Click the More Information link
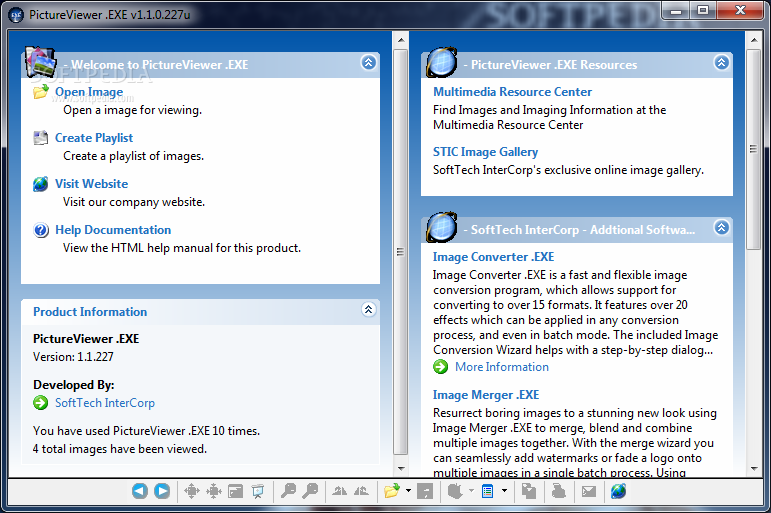This screenshot has height=513, width=771. point(502,367)
